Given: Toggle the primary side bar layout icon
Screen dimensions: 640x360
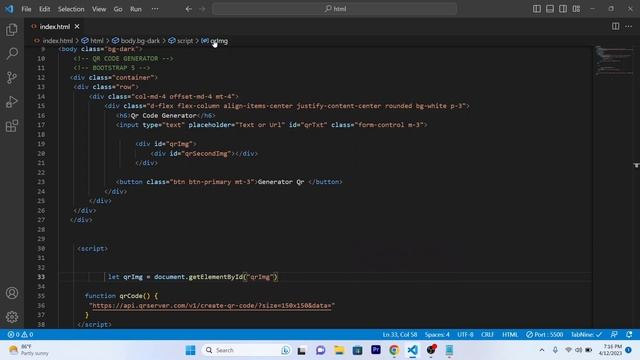Looking at the screenshot, I should (x=537, y=9).
